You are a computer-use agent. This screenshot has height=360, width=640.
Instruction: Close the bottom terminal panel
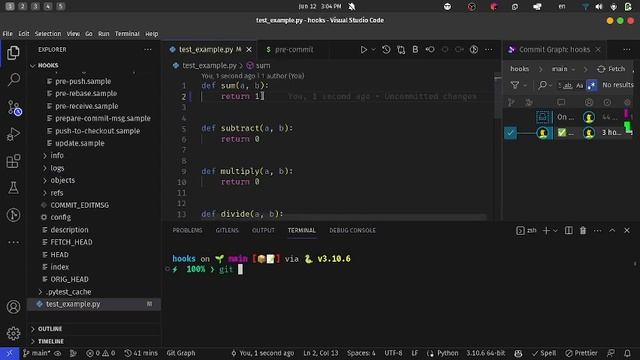[x=627, y=231]
